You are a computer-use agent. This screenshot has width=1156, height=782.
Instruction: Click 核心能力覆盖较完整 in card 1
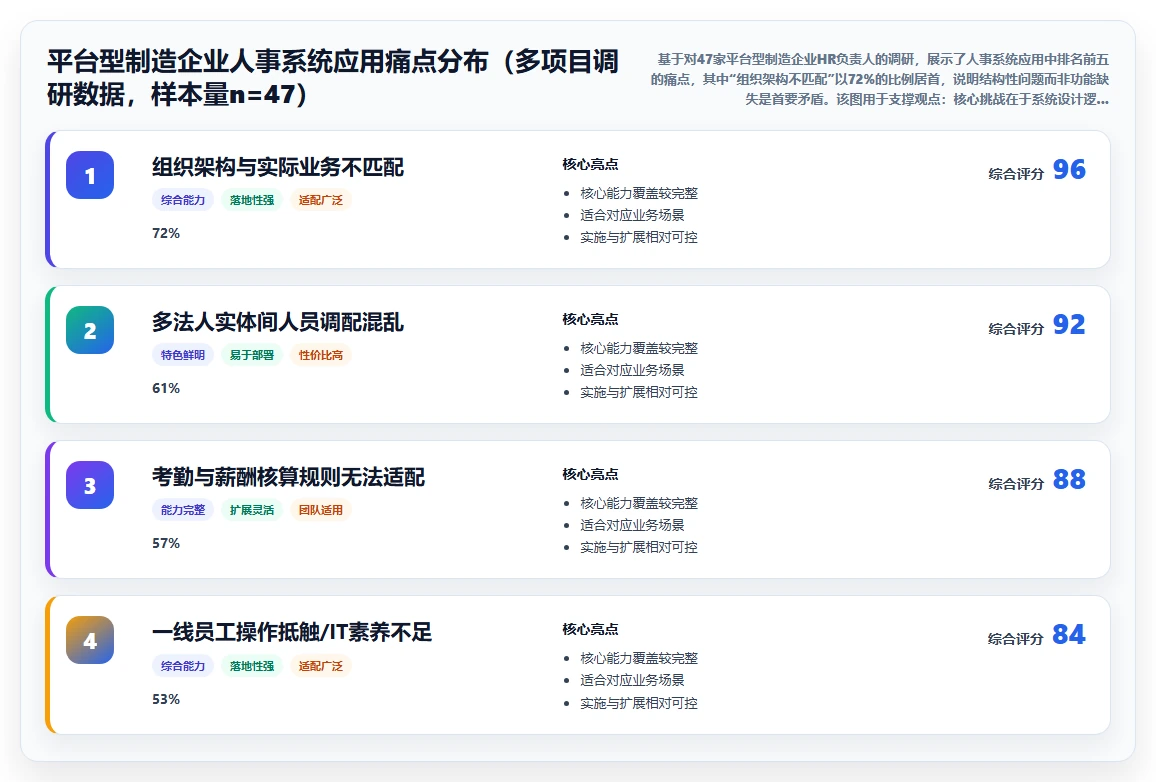click(638, 193)
